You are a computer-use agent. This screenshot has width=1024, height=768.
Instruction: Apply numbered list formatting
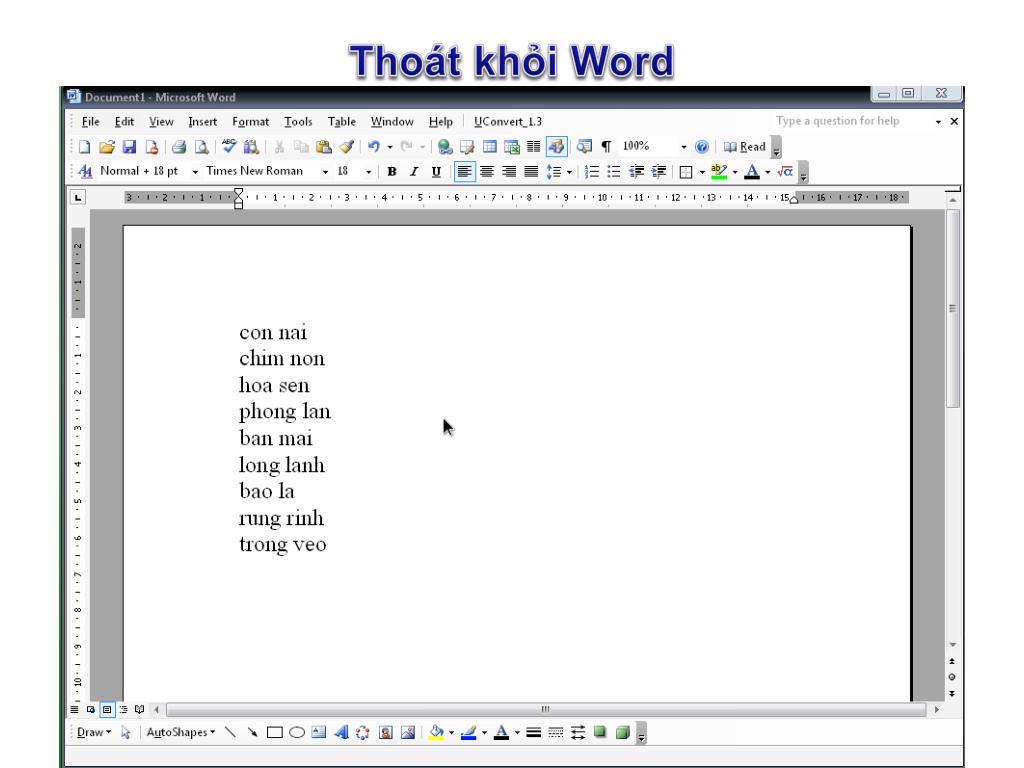coord(592,172)
